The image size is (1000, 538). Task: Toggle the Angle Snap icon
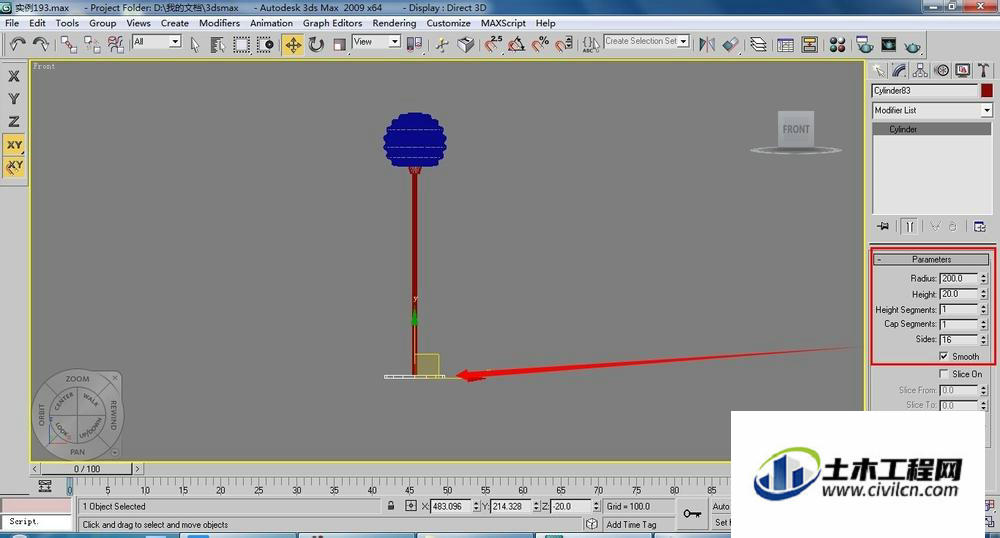[x=517, y=44]
